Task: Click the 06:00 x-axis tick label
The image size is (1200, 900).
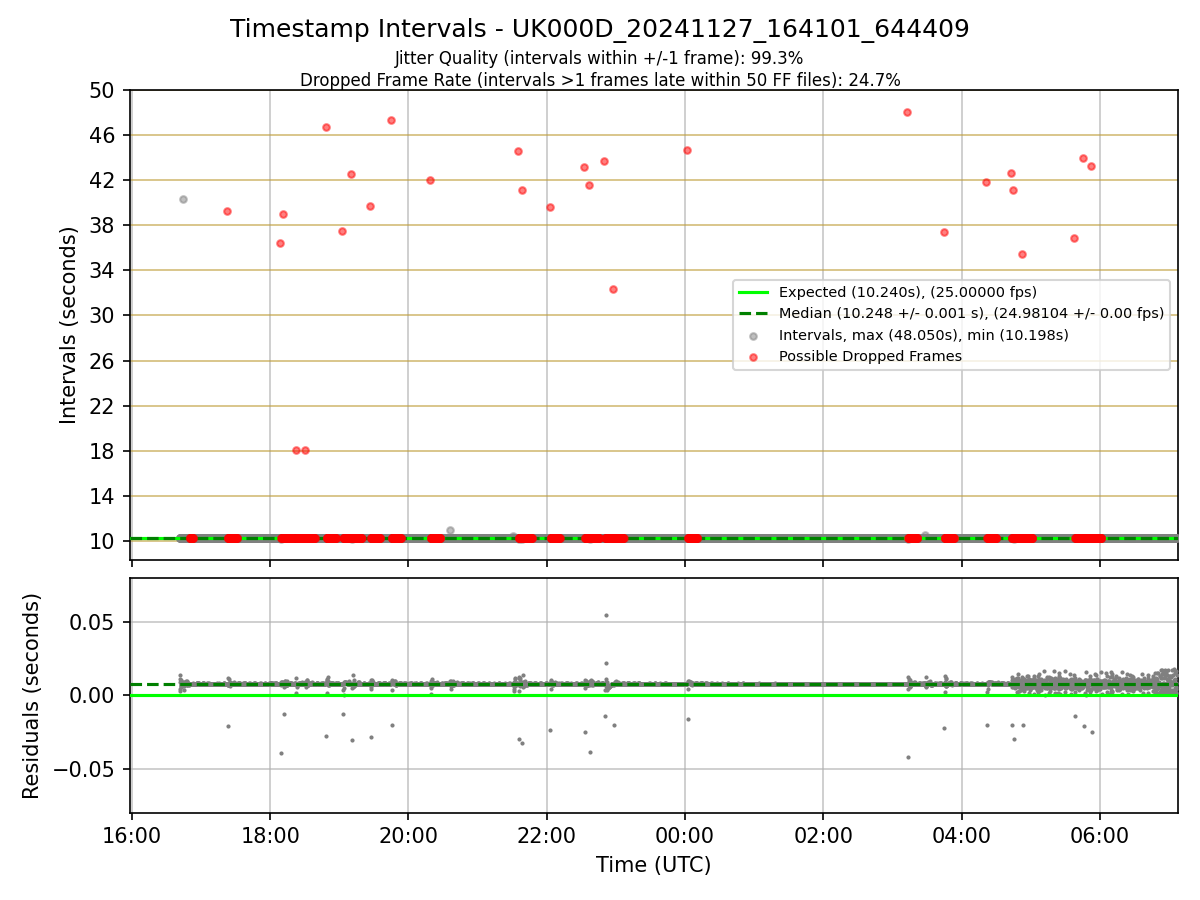Action: pos(1100,835)
